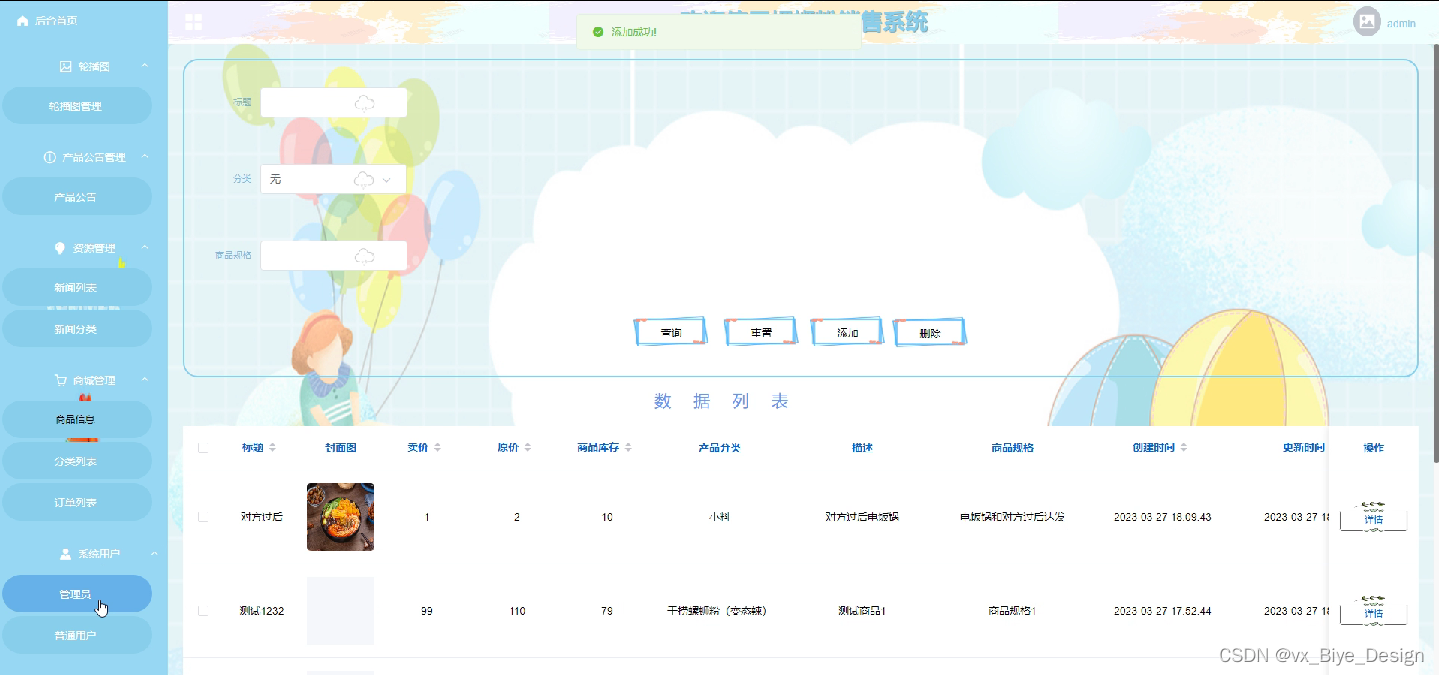Click the info icon next to 产品公告管理
1439x675 pixels.
click(x=50, y=157)
